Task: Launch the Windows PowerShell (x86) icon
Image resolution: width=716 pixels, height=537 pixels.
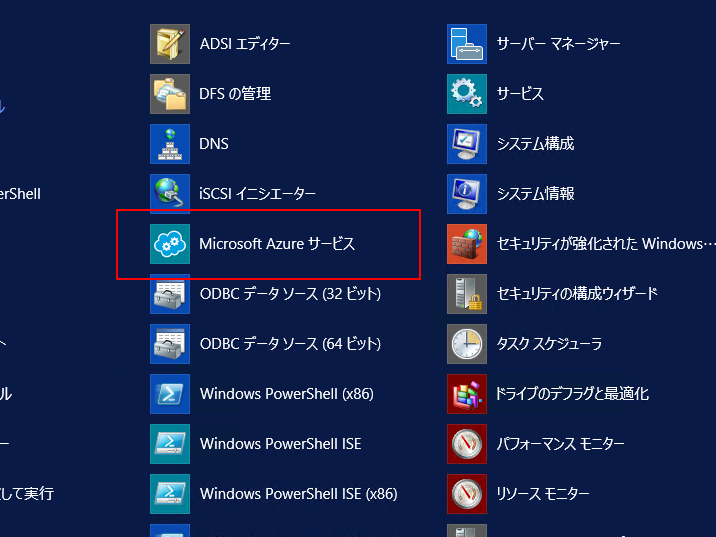Action: click(x=170, y=394)
